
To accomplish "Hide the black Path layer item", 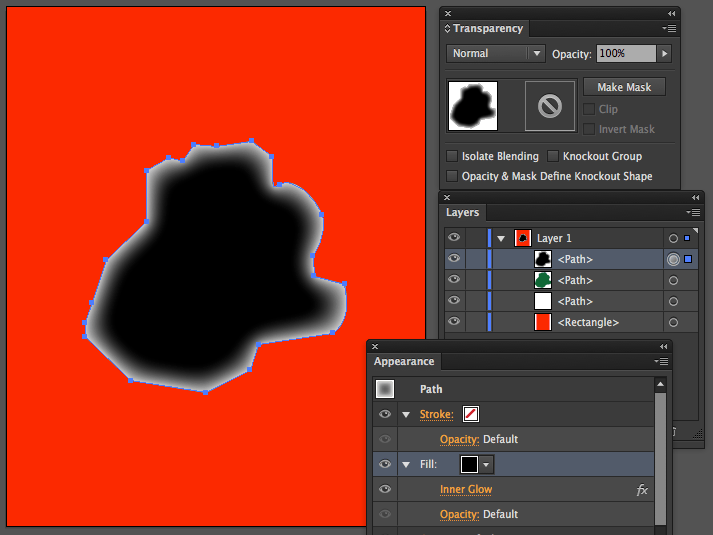I will pos(454,258).
